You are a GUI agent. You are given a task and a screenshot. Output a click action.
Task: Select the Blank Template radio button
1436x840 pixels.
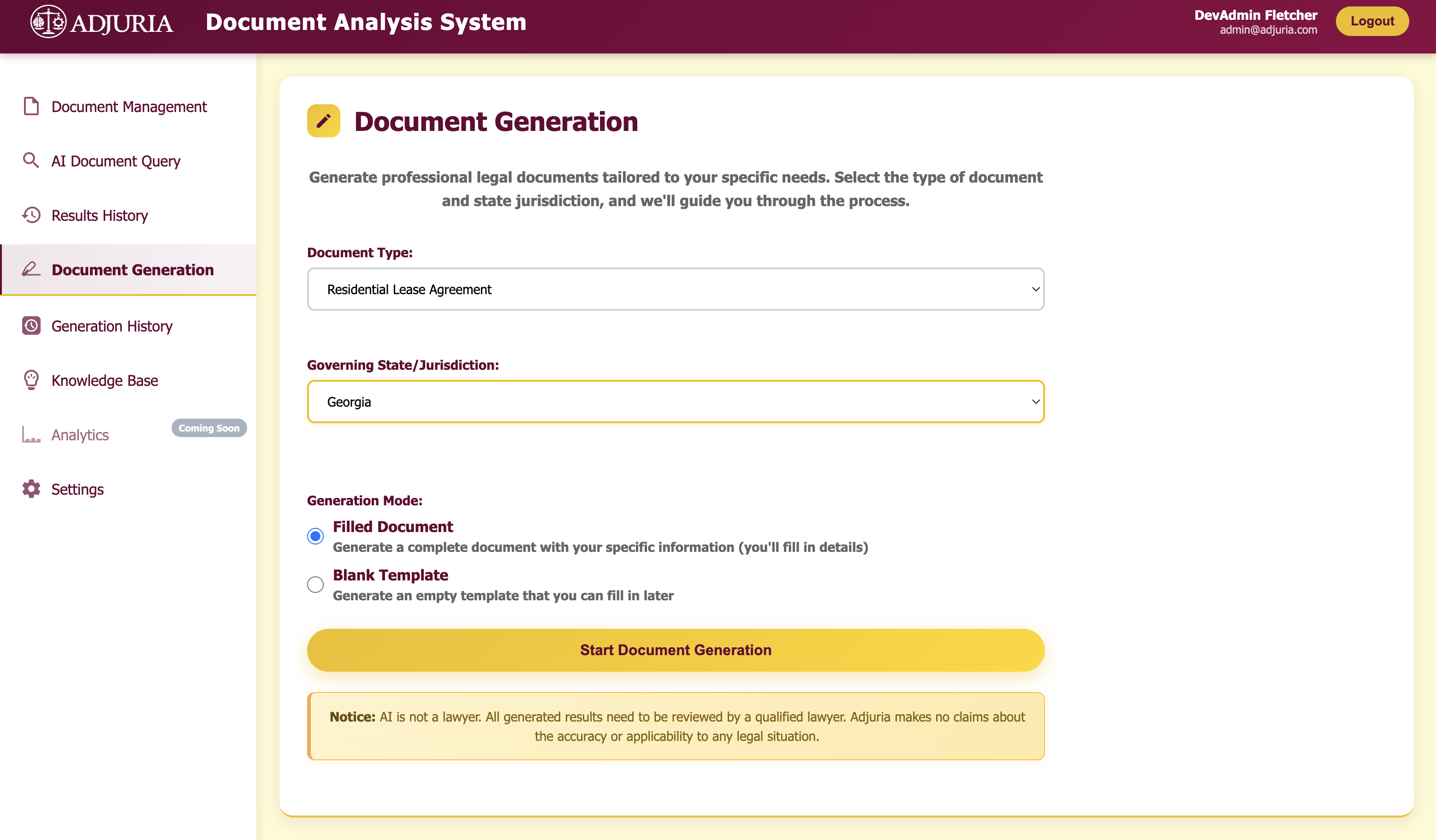[x=315, y=585]
